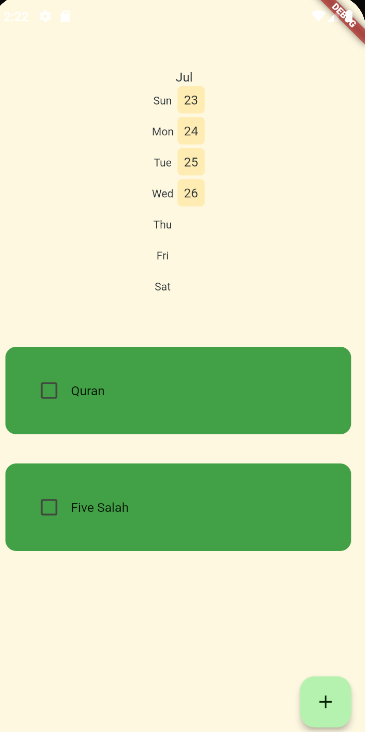Tap the battery status icon

click(348, 16)
